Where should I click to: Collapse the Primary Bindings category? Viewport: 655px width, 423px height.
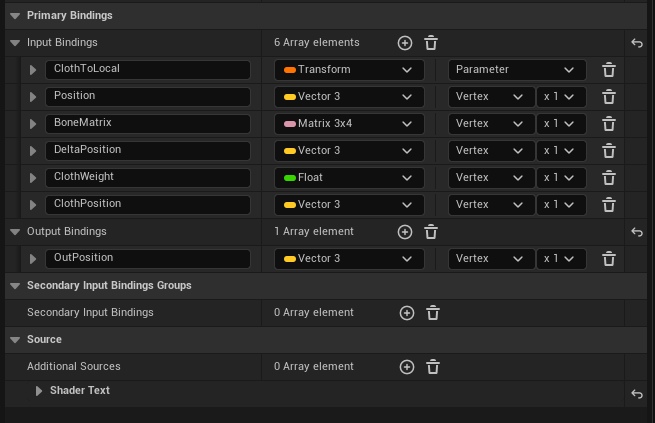15,16
